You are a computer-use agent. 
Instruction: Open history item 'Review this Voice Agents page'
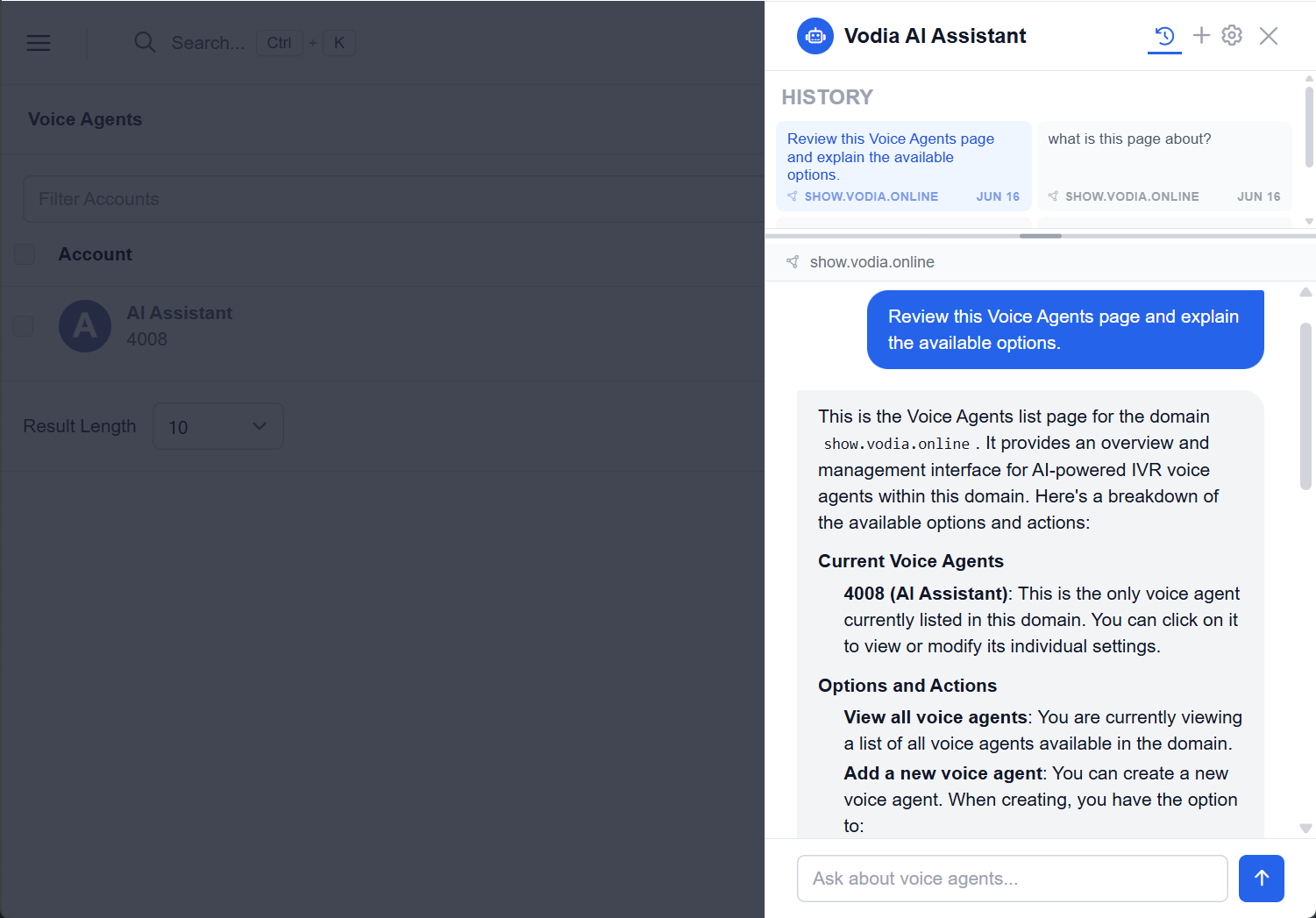point(903,167)
